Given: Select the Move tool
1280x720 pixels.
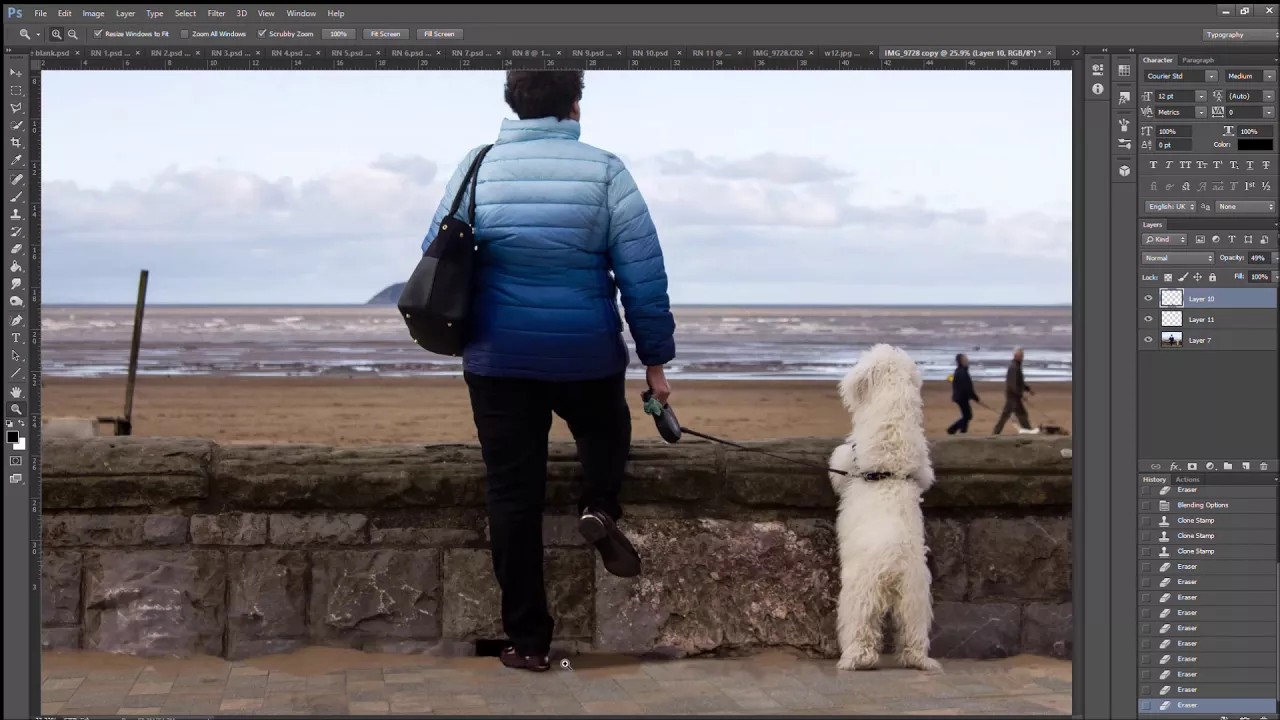Looking at the screenshot, I should (16, 73).
